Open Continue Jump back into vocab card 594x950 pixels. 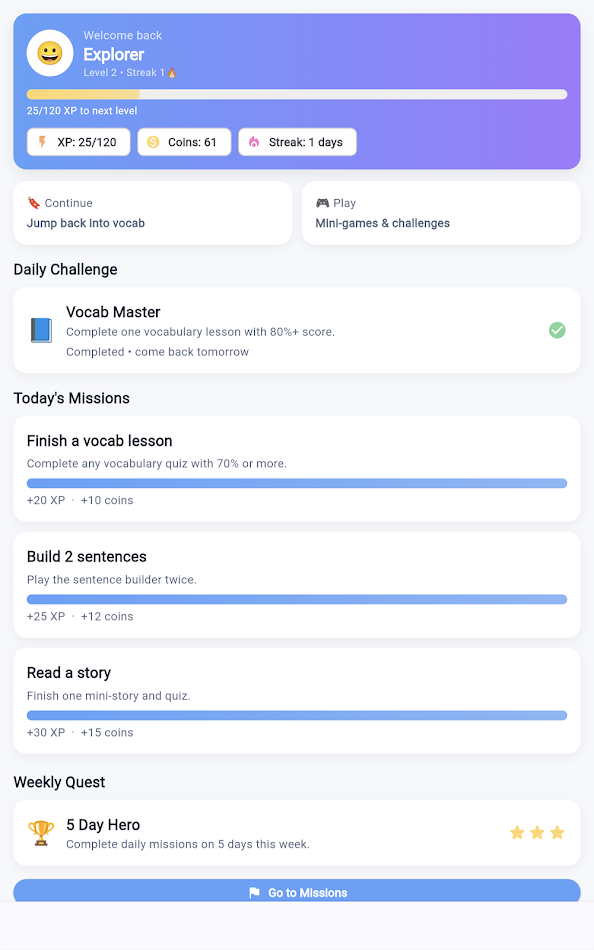tap(153, 213)
